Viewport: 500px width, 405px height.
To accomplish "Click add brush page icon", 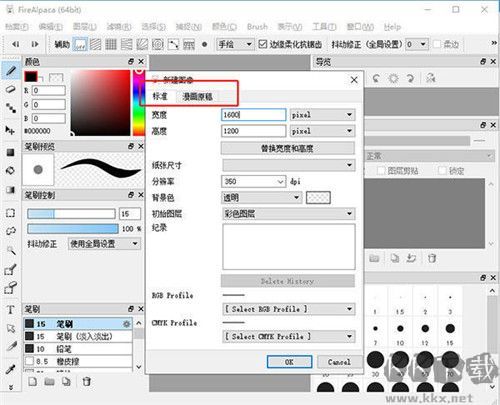I will (x=33, y=381).
